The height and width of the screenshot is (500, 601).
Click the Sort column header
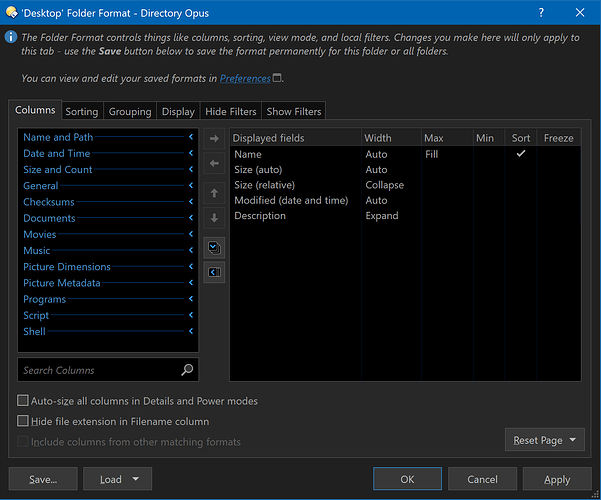point(521,138)
